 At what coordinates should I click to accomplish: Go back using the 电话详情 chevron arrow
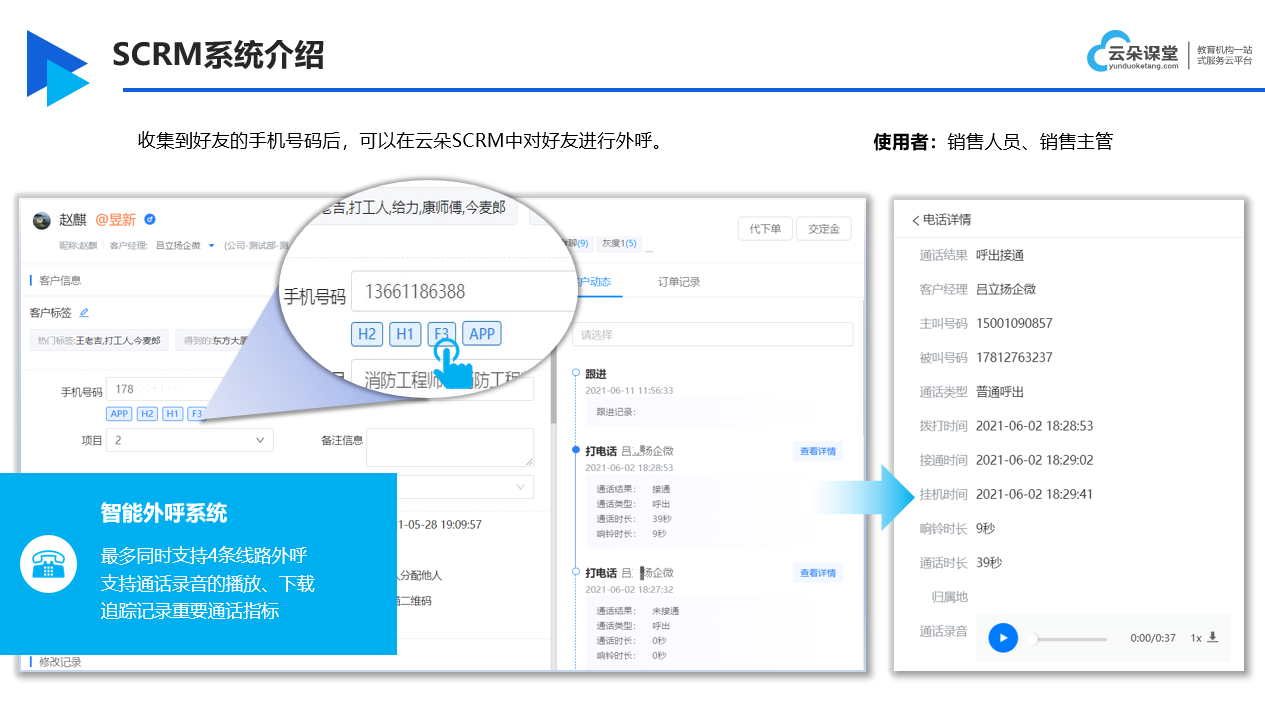pos(915,220)
